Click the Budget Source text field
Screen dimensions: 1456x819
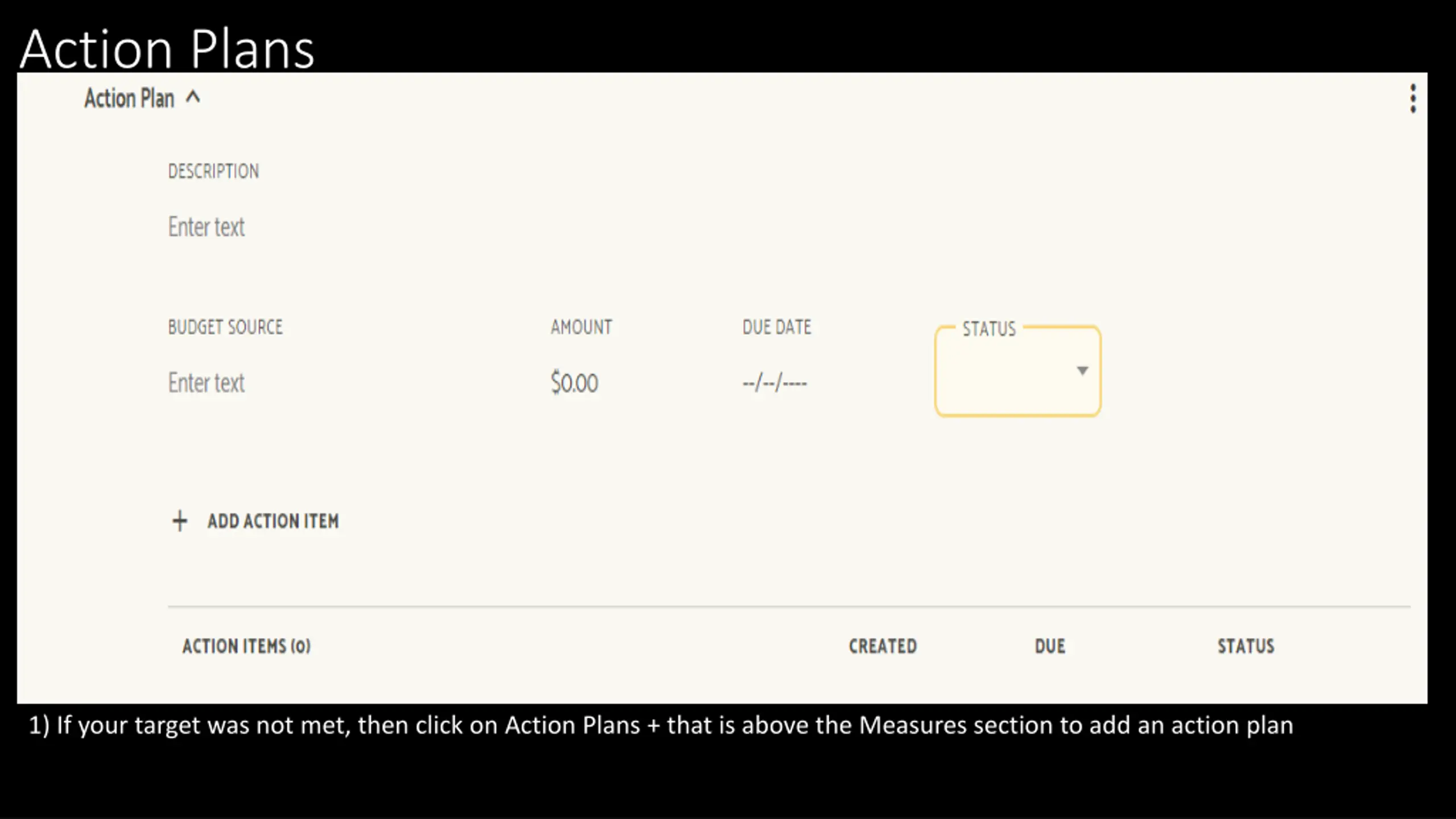(206, 383)
